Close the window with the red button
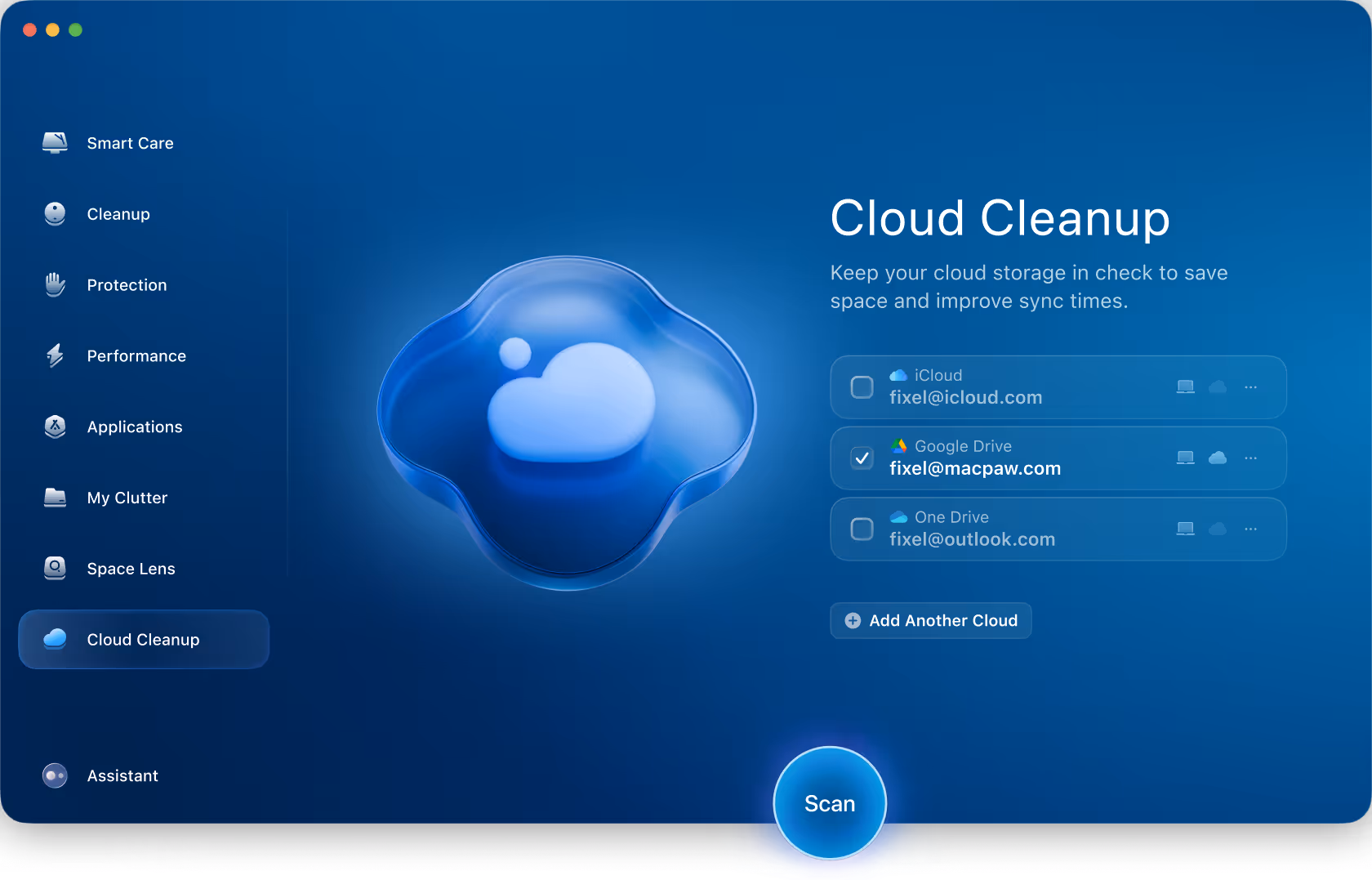Image resolution: width=1372 pixels, height=880 pixels. point(29,30)
